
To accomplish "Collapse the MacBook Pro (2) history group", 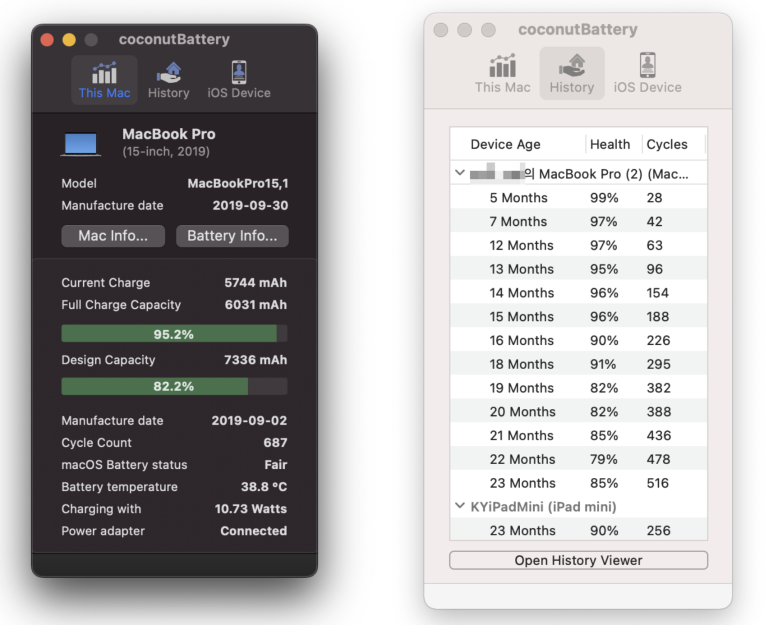I will point(459,173).
